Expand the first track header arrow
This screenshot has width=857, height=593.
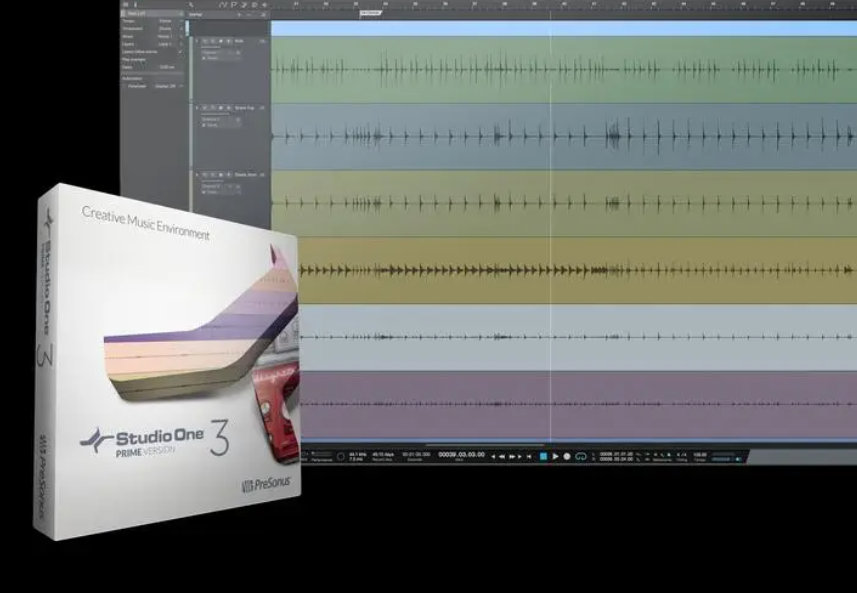click(x=197, y=41)
